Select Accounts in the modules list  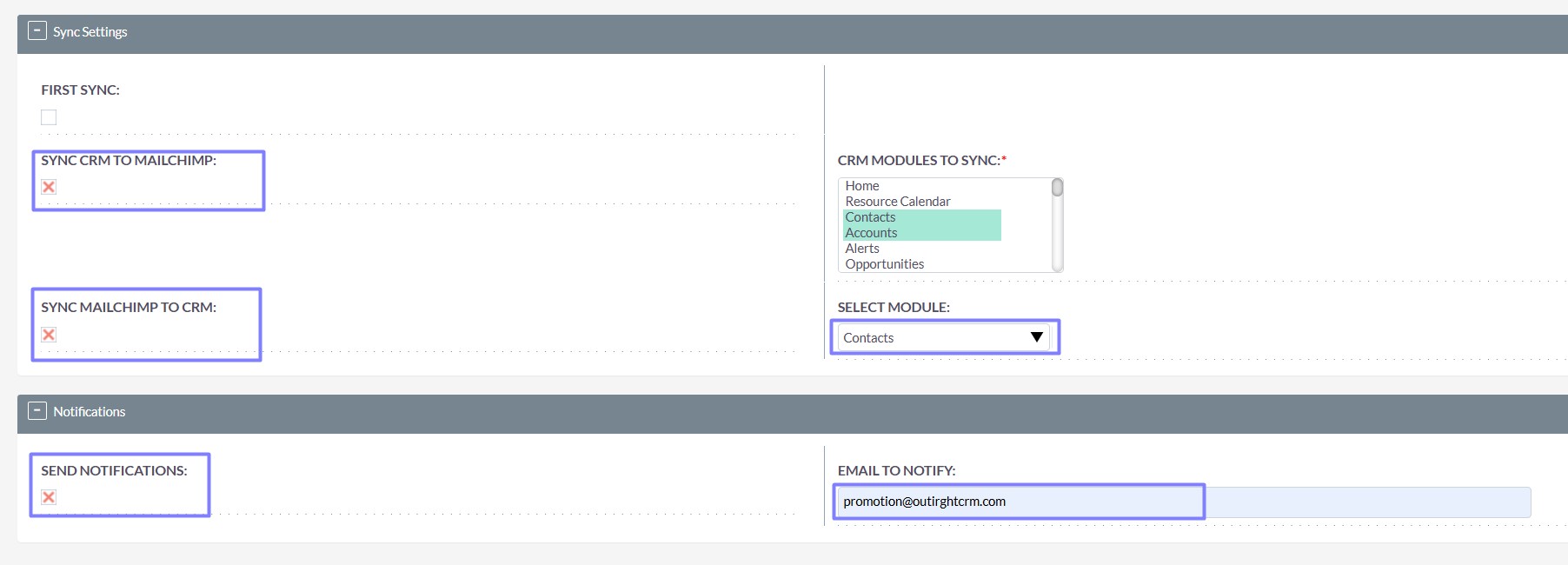(871, 233)
